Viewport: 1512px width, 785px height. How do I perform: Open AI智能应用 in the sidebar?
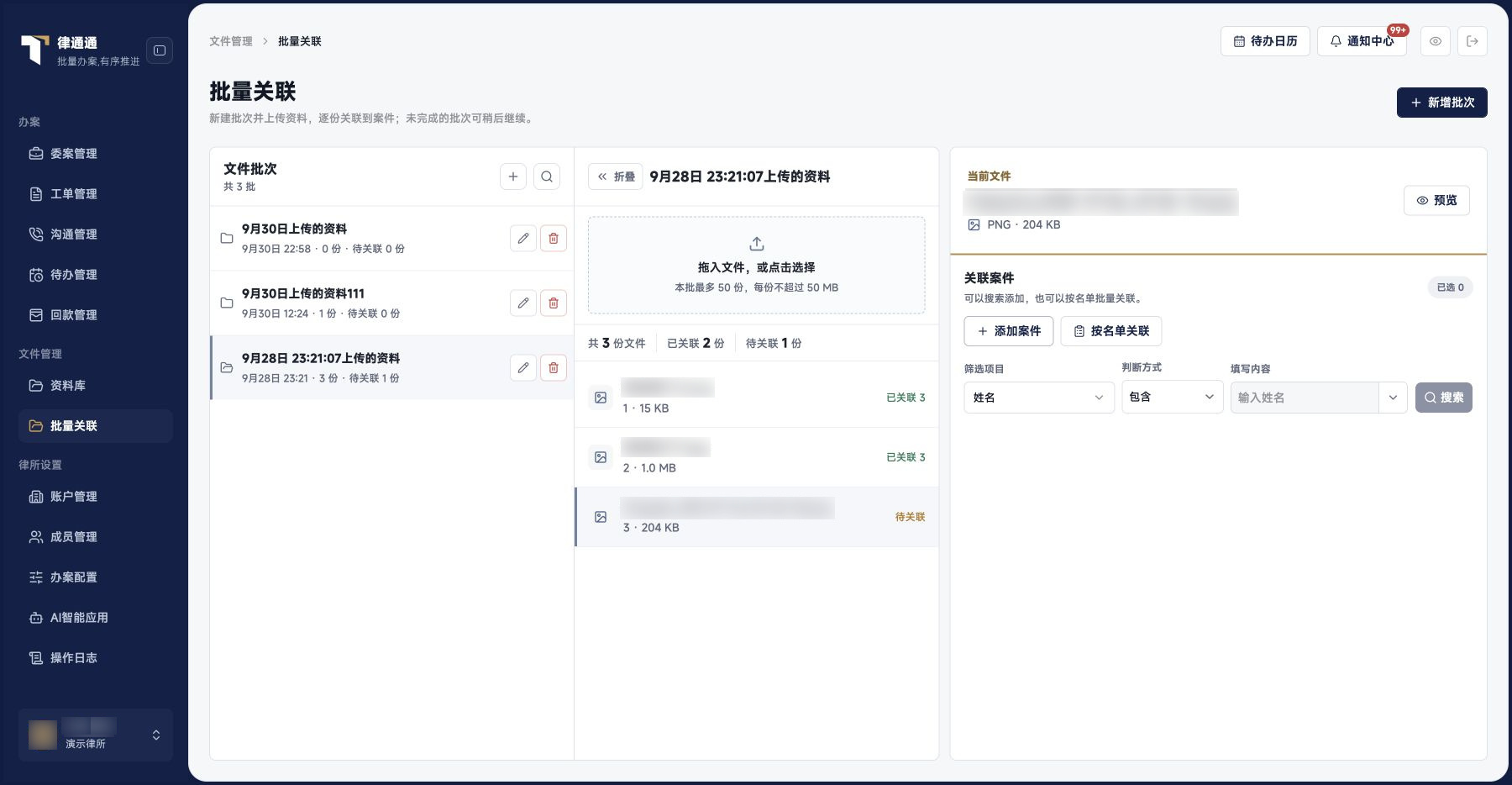click(x=96, y=618)
